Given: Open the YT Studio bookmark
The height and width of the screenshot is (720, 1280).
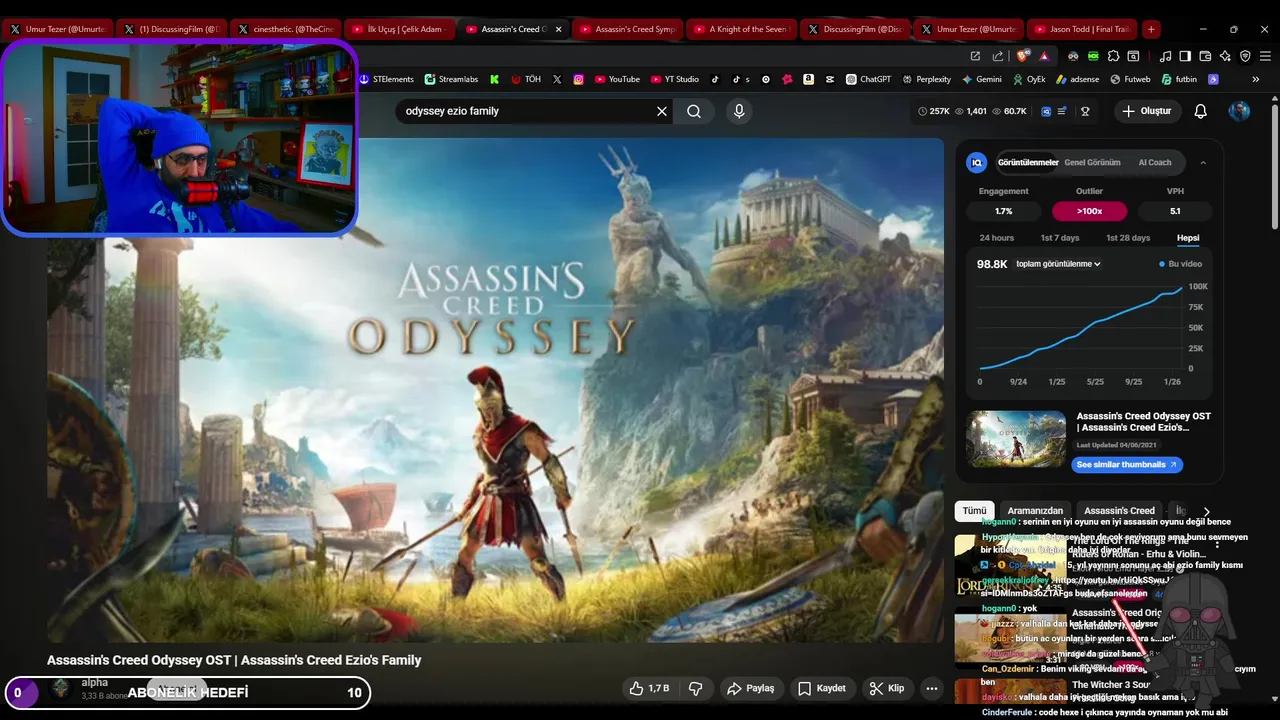Looking at the screenshot, I should pyautogui.click(x=675, y=79).
